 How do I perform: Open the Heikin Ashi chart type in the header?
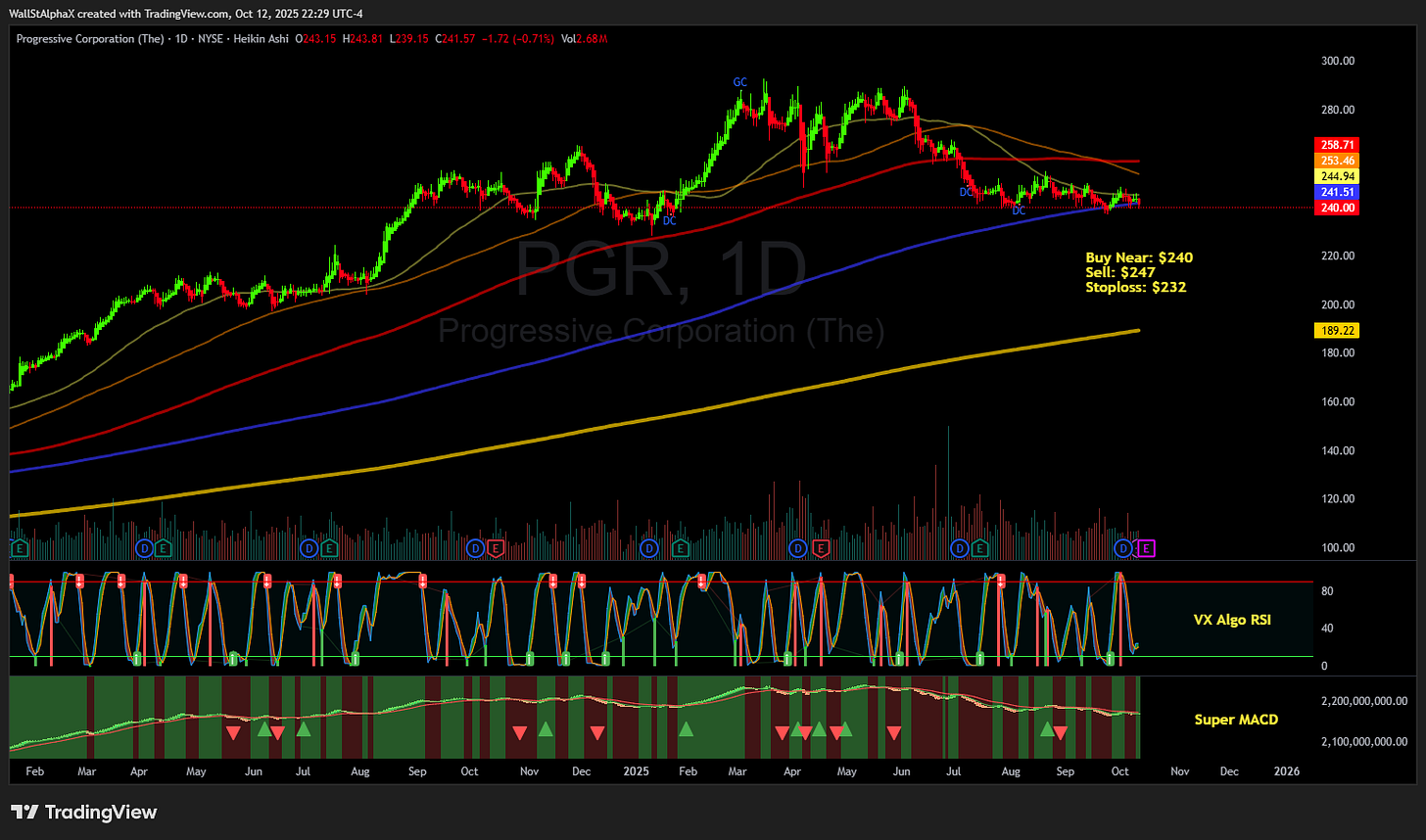pos(263,39)
